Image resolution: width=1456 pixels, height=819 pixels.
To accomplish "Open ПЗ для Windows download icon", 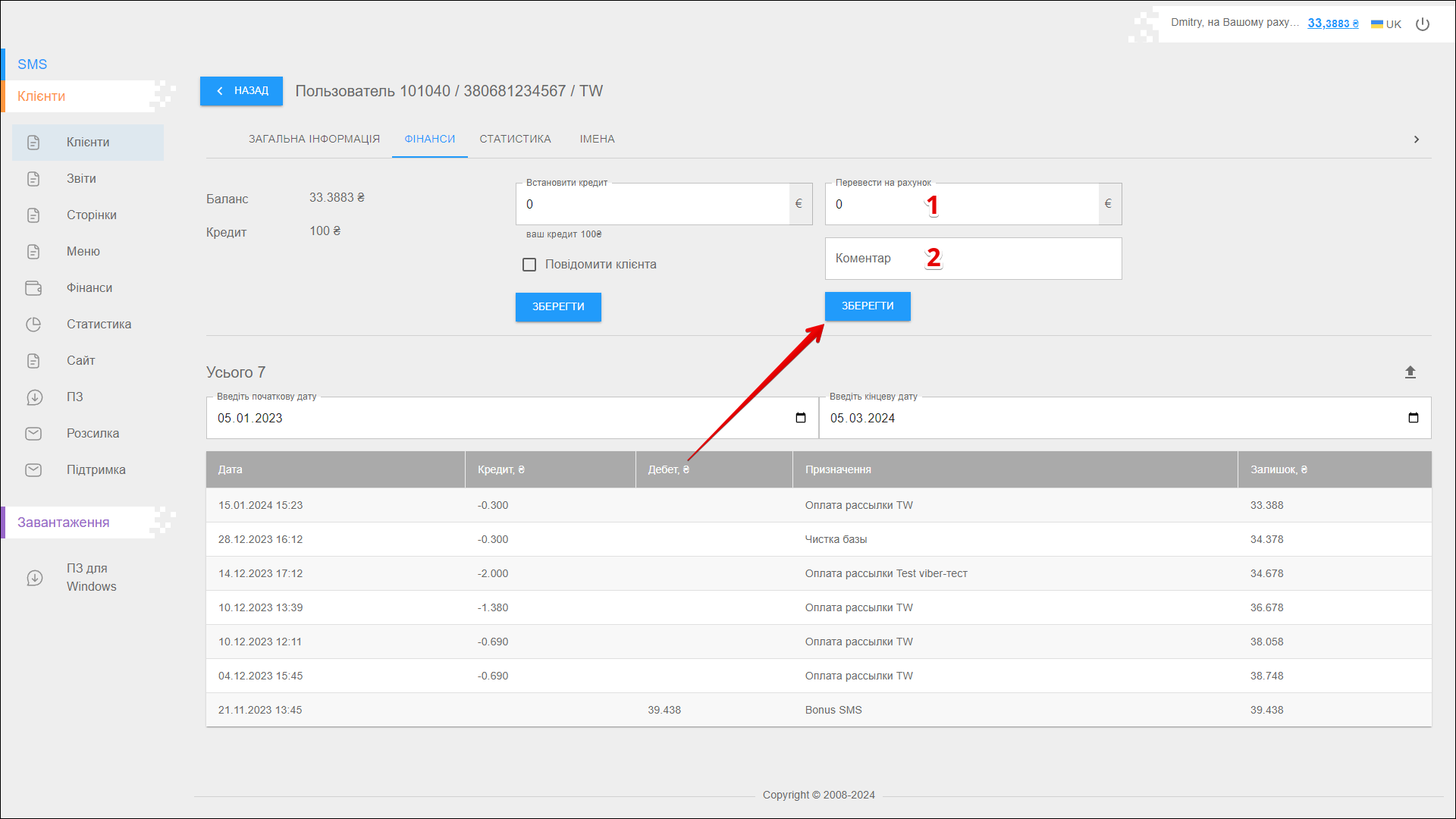I will coord(35,578).
